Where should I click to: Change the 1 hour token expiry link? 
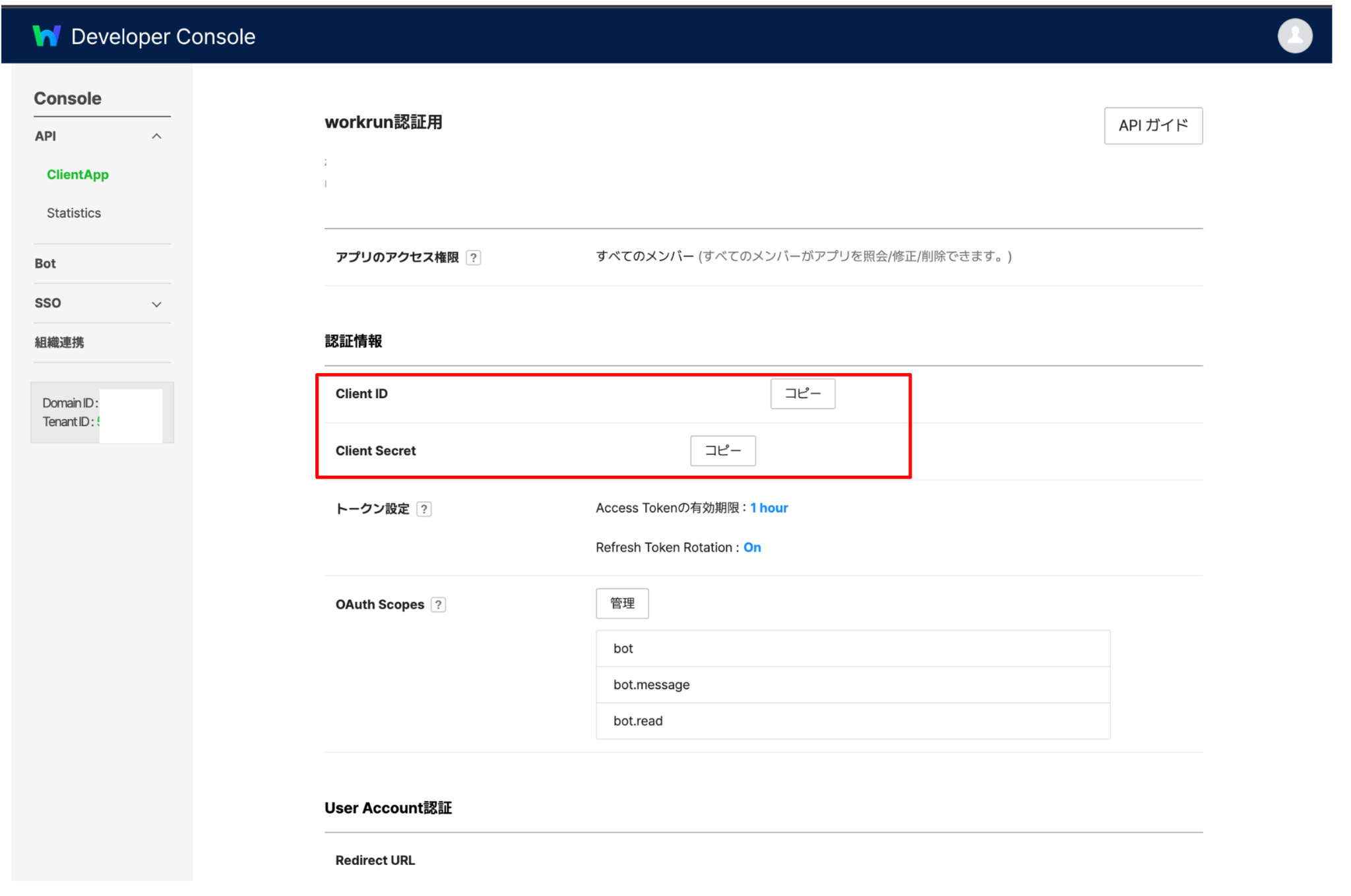point(769,508)
